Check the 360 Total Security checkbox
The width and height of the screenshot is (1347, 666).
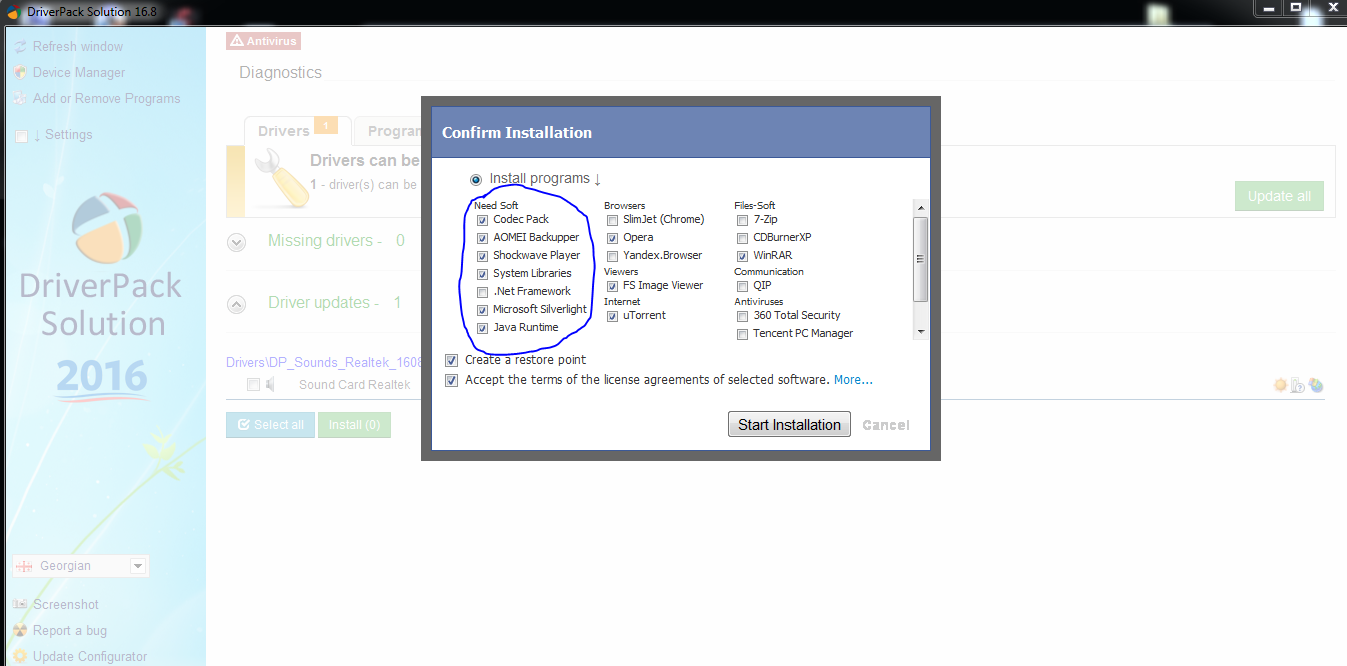click(x=743, y=316)
